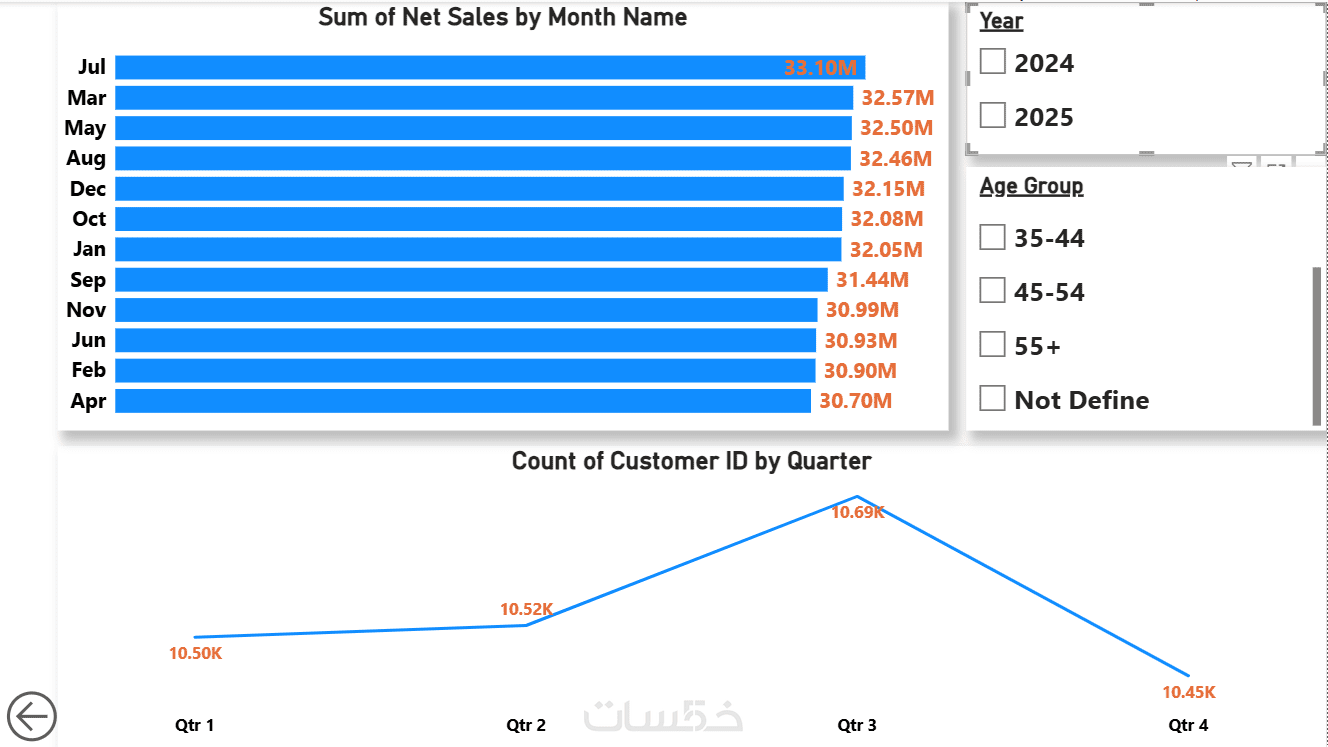Click the focus mode icon below Year slicer
The image size is (1328, 747).
[1276, 164]
